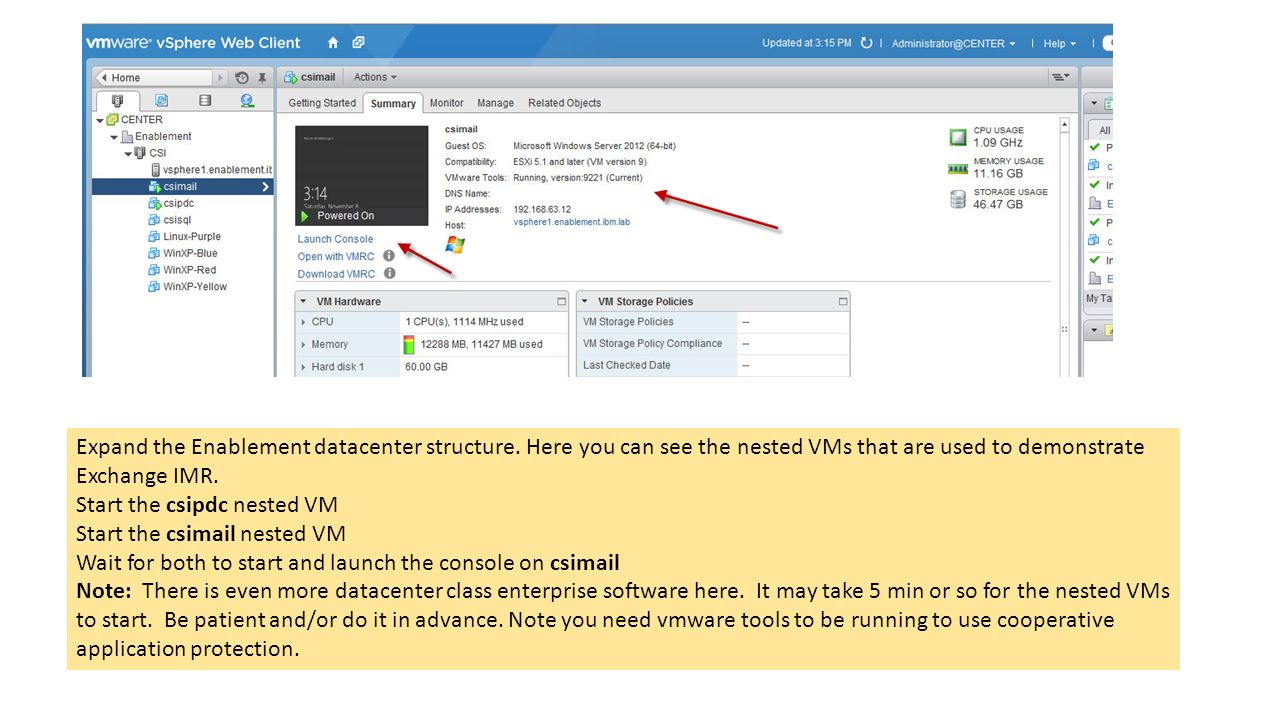The width and height of the screenshot is (1280, 720).
Task: Switch to Hosts and Clusters navigator tab
Action: [x=118, y=100]
